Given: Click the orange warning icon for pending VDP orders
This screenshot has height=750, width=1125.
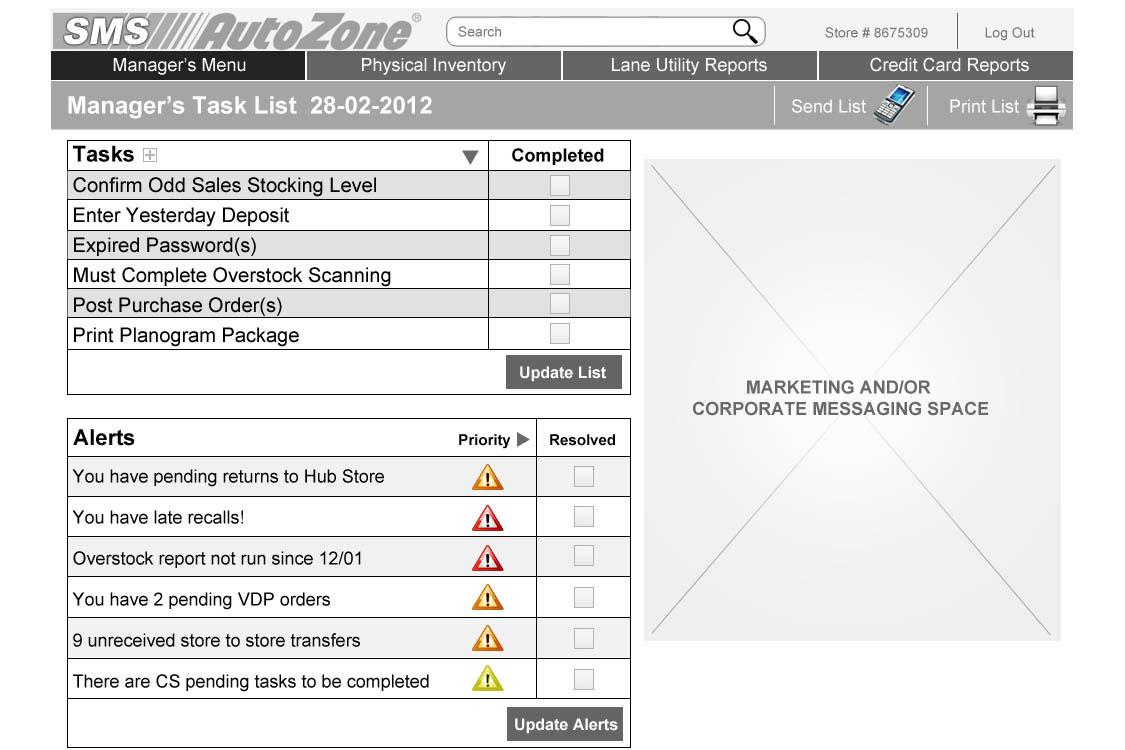Looking at the screenshot, I should tap(487, 598).
